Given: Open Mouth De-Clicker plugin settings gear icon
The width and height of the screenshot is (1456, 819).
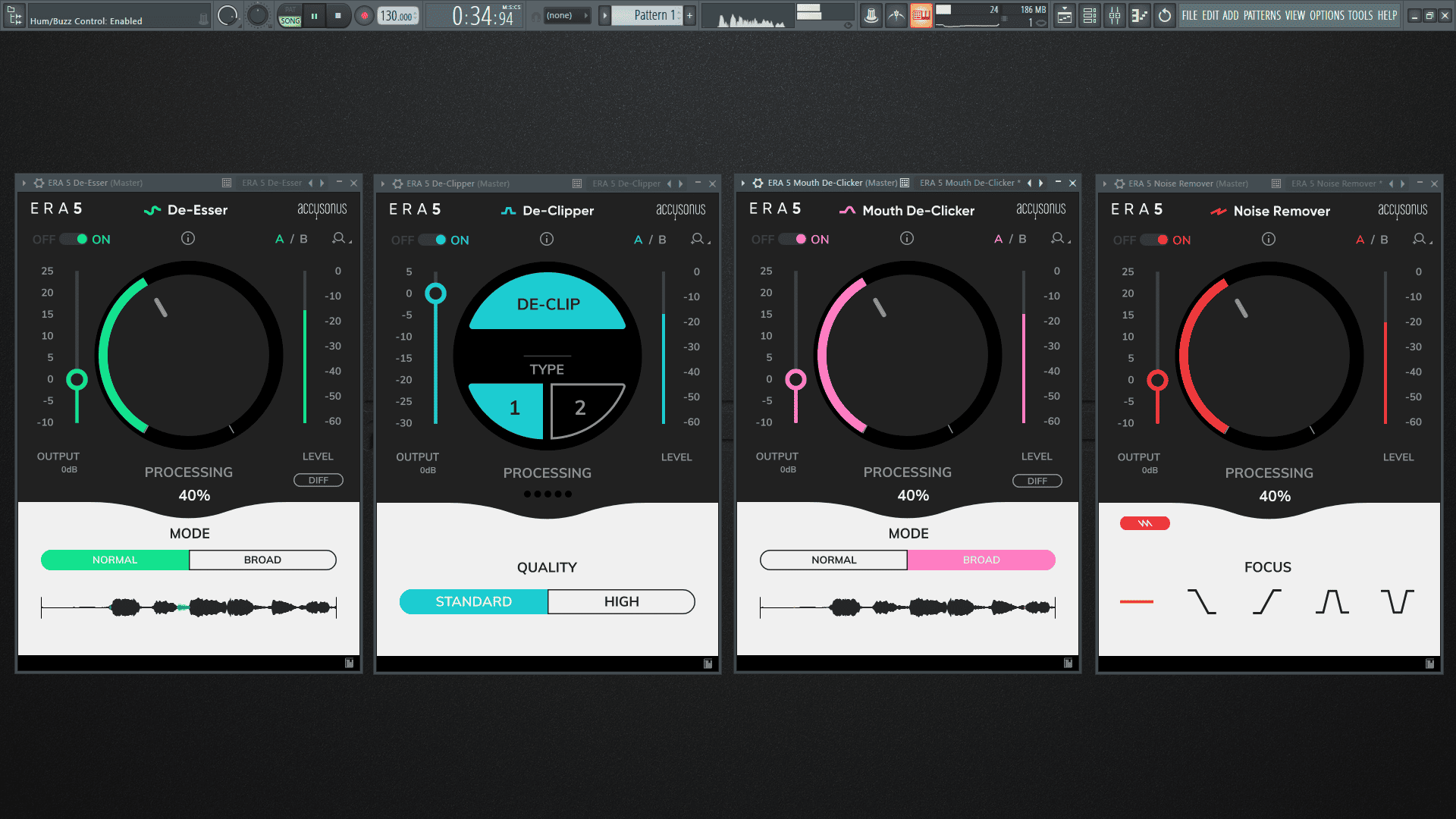Looking at the screenshot, I should pos(758,183).
